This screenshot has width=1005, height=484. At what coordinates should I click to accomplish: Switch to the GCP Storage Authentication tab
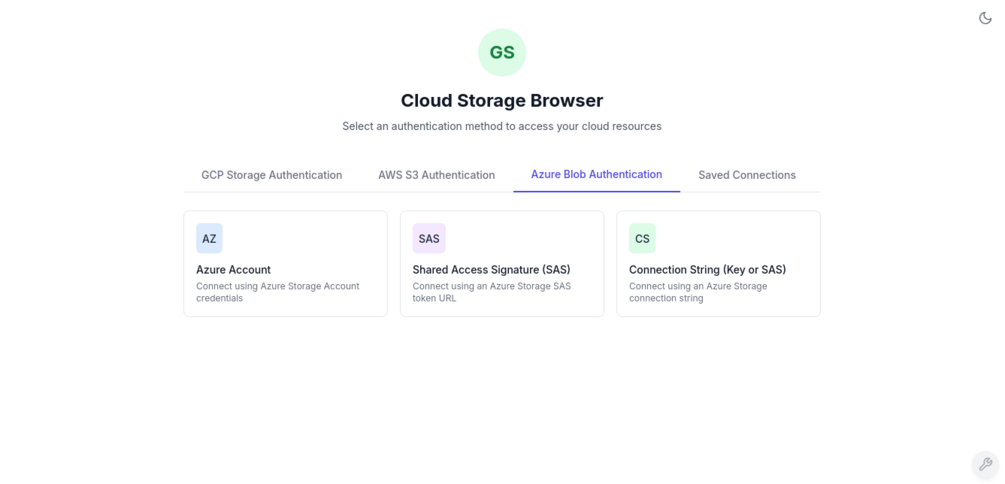[x=272, y=175]
